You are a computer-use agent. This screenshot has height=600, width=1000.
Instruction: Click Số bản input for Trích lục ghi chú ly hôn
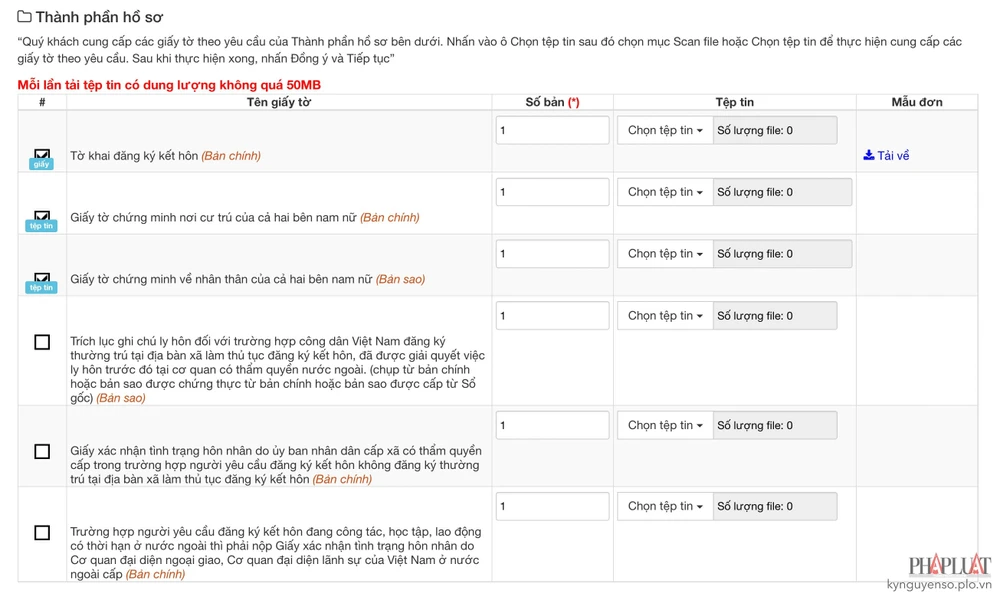tap(552, 316)
